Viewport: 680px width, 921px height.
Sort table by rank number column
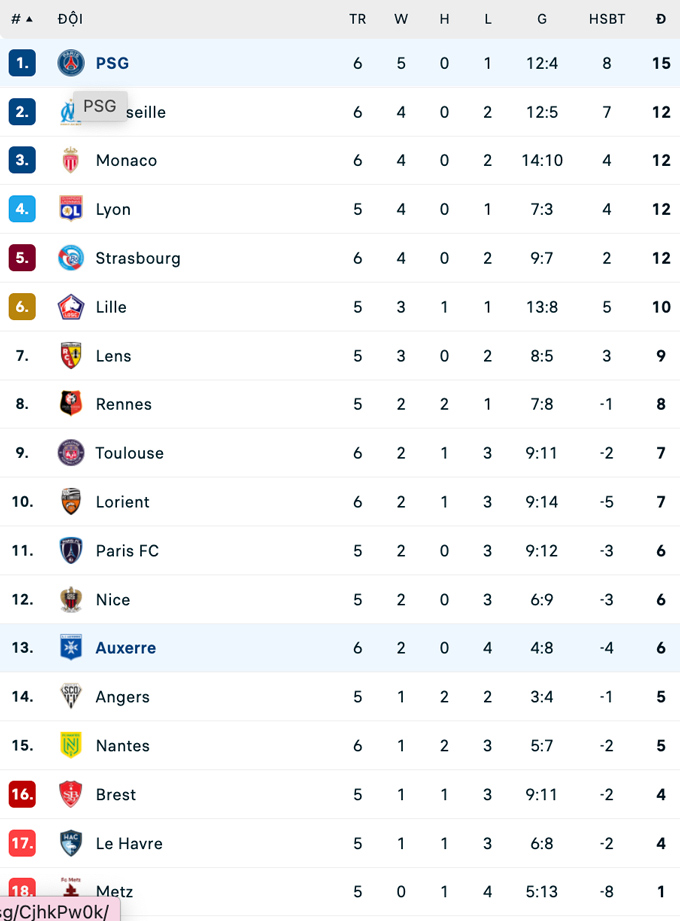tap(21, 19)
